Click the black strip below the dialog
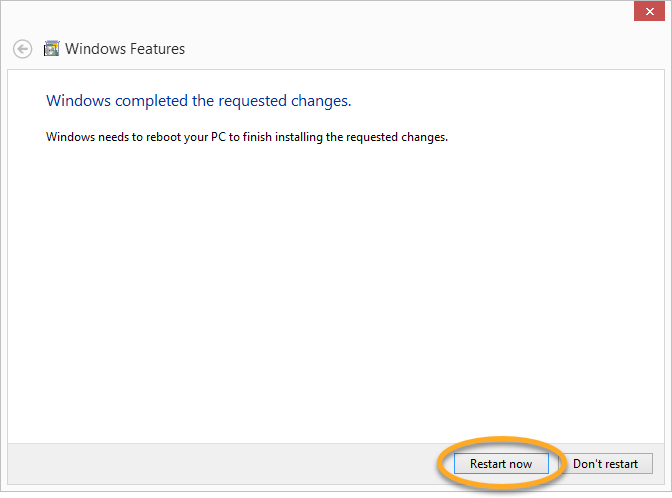 pyautogui.click(x=336, y=494)
